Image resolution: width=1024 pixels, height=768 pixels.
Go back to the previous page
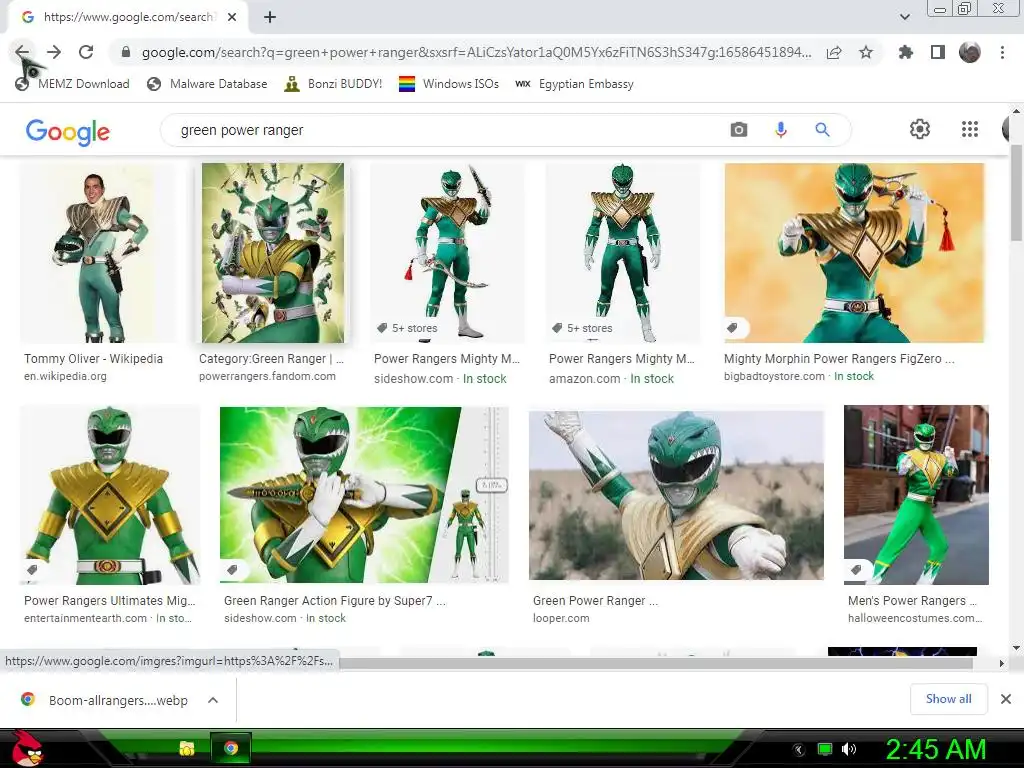(x=22, y=52)
